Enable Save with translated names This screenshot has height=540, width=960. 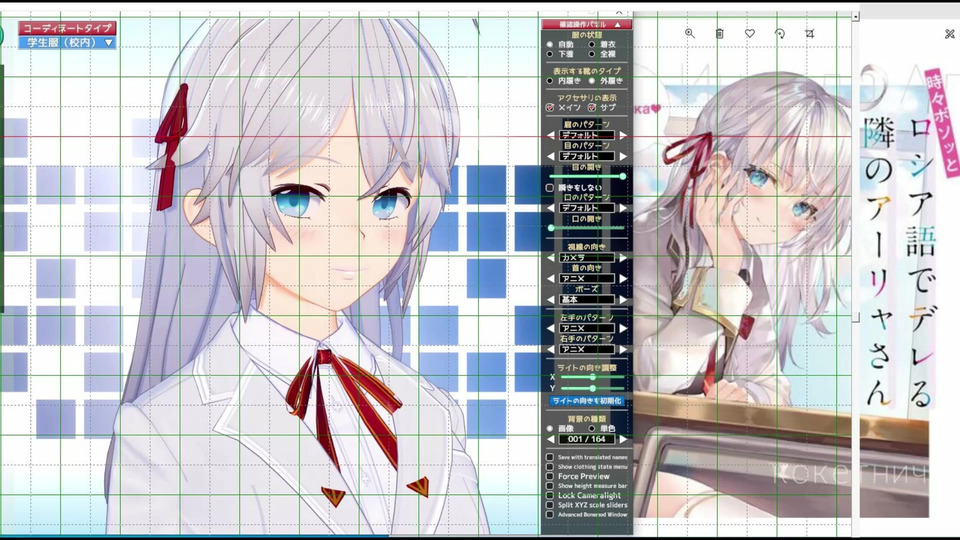[x=550, y=457]
